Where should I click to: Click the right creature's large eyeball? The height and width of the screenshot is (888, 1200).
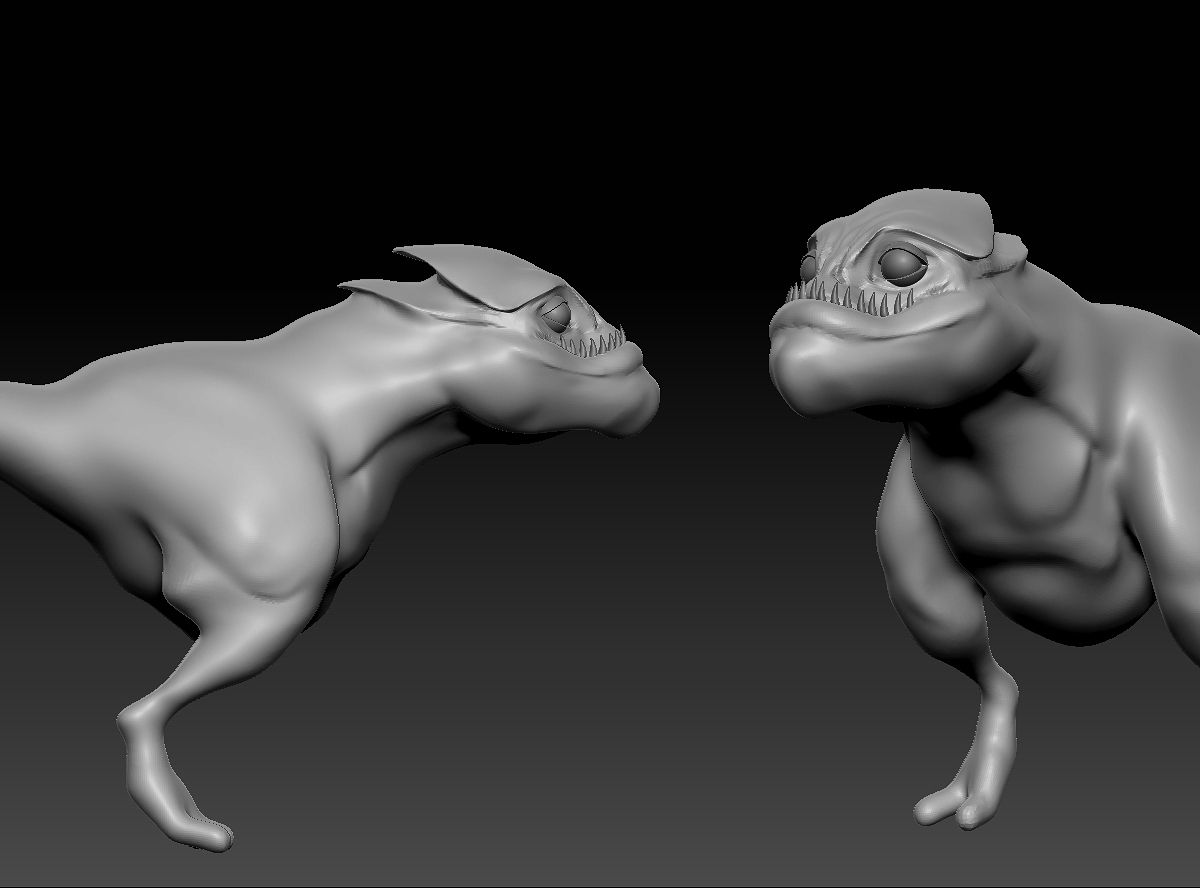tap(903, 263)
